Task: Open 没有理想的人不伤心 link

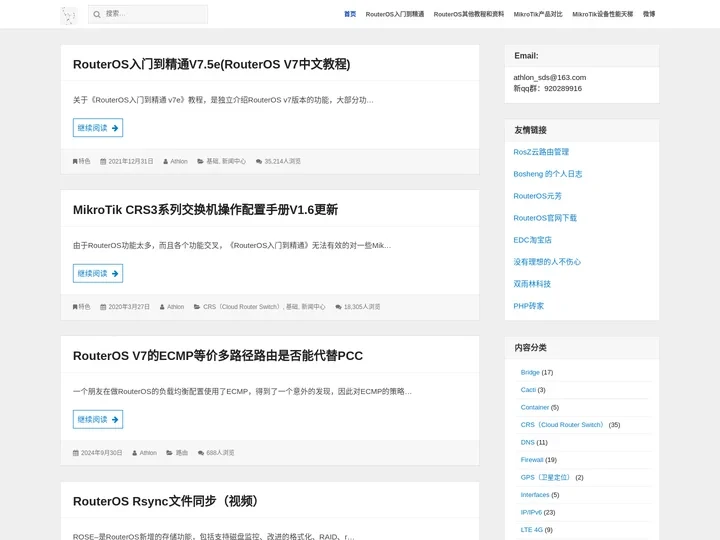Action: (547, 262)
